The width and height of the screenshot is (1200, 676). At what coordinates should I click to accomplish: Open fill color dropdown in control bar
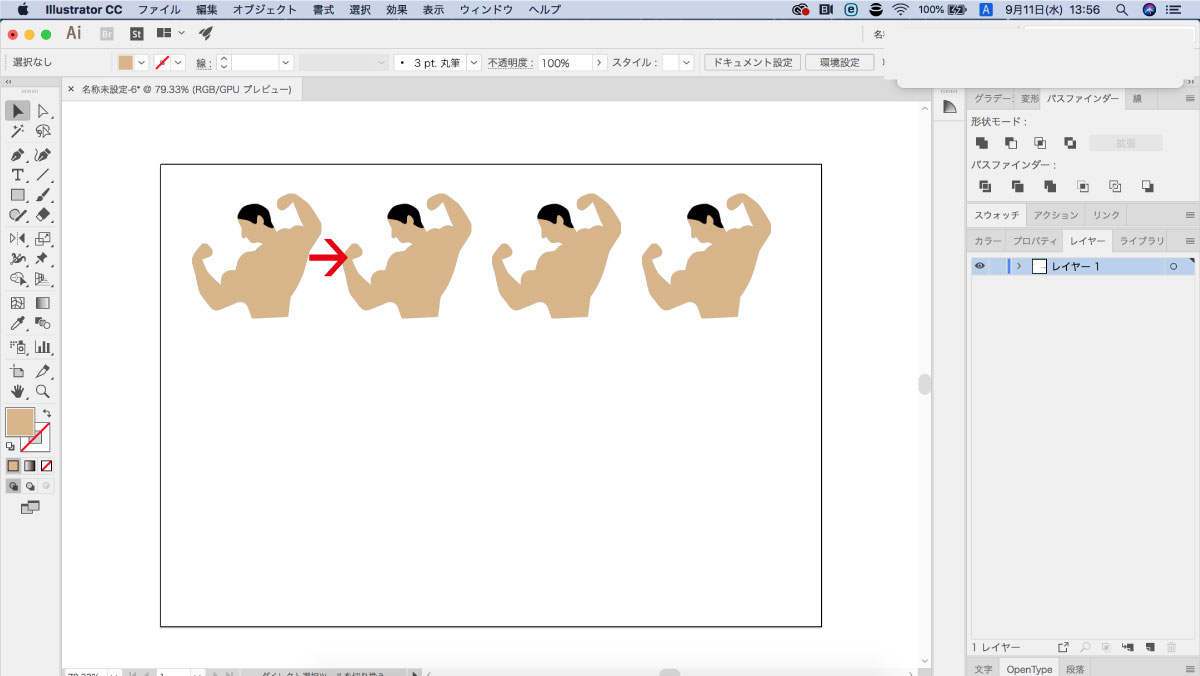pos(142,62)
